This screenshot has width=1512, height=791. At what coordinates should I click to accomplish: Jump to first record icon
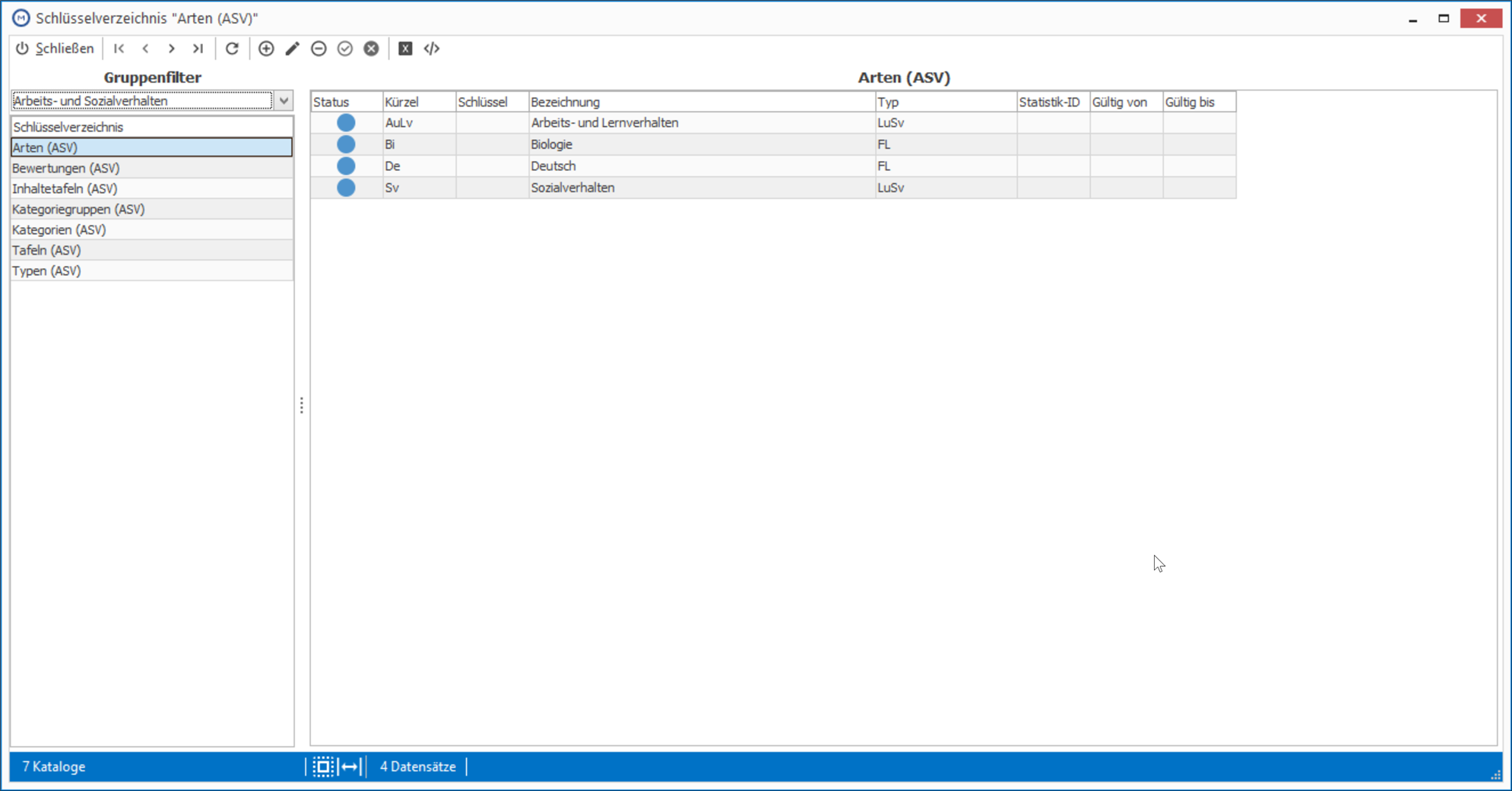click(x=119, y=49)
